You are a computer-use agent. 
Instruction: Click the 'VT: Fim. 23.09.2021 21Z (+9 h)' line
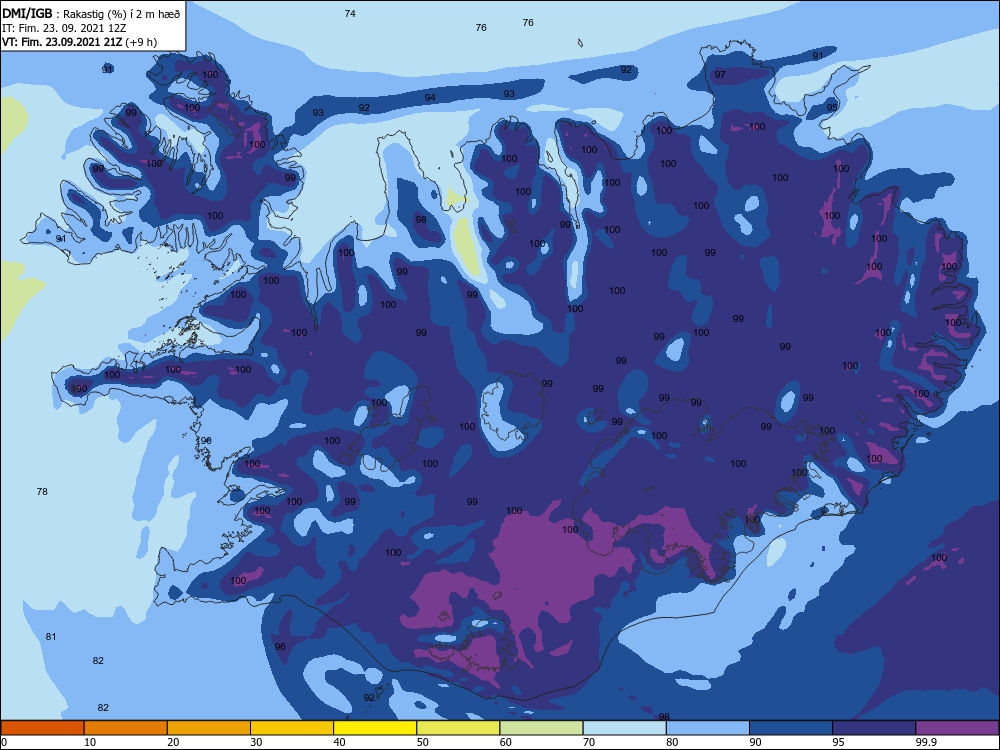(79, 42)
